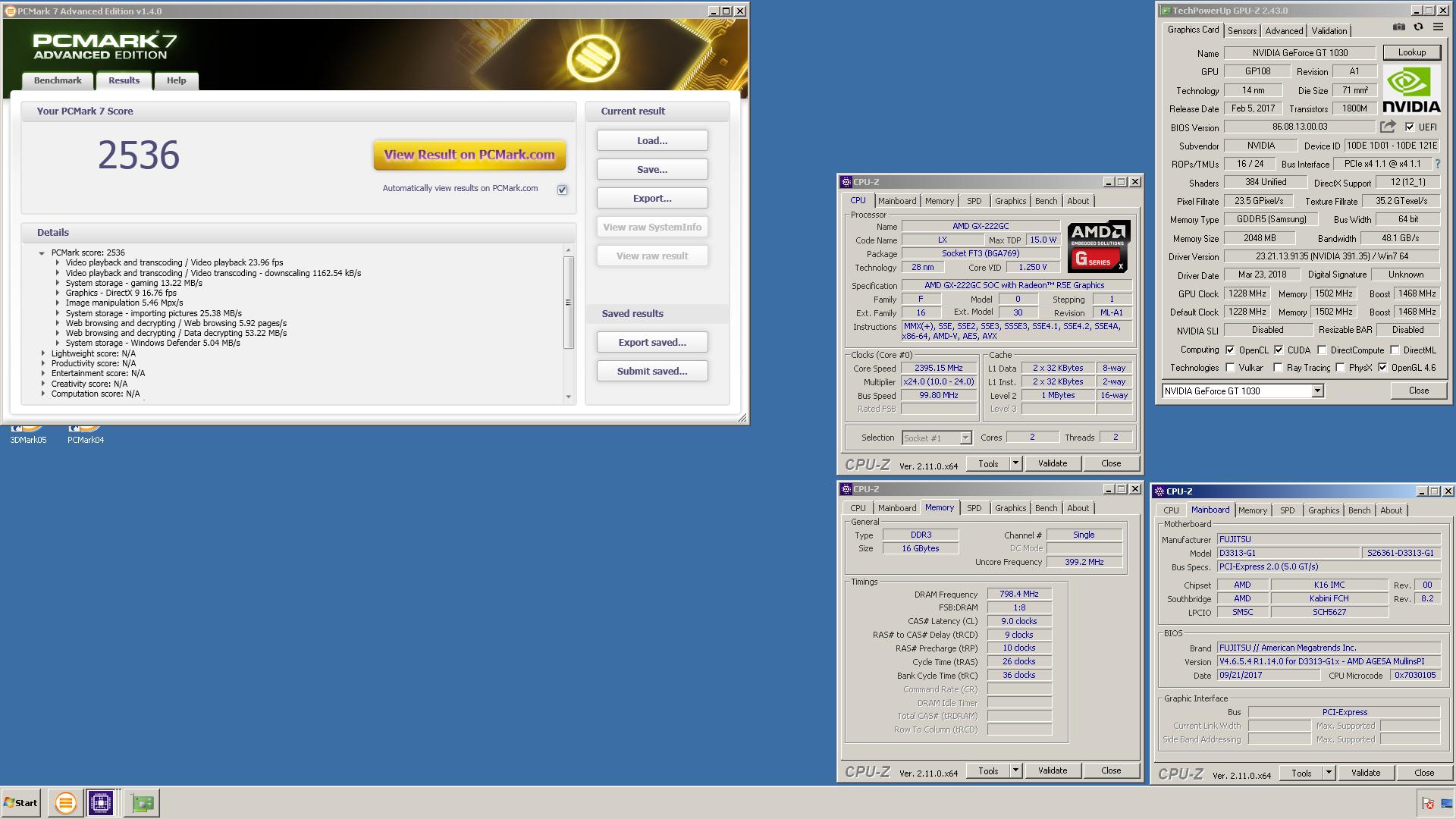Click Validate in the CPU-Z Memory window

click(1052, 770)
